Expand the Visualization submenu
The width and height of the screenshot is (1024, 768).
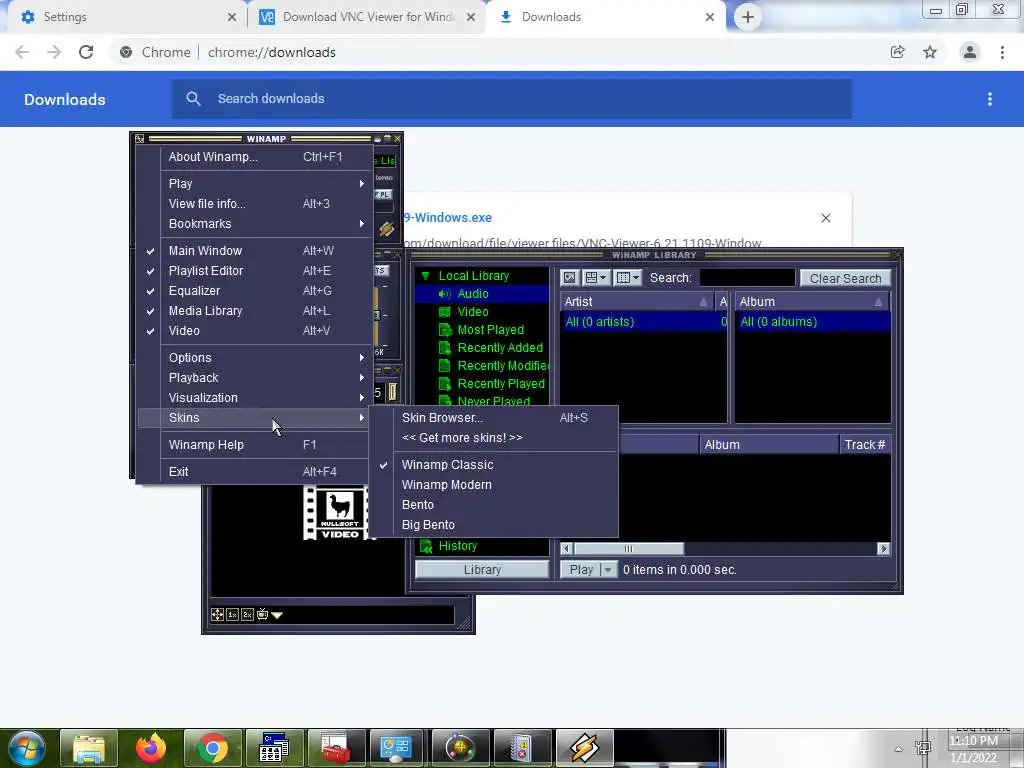pos(255,398)
